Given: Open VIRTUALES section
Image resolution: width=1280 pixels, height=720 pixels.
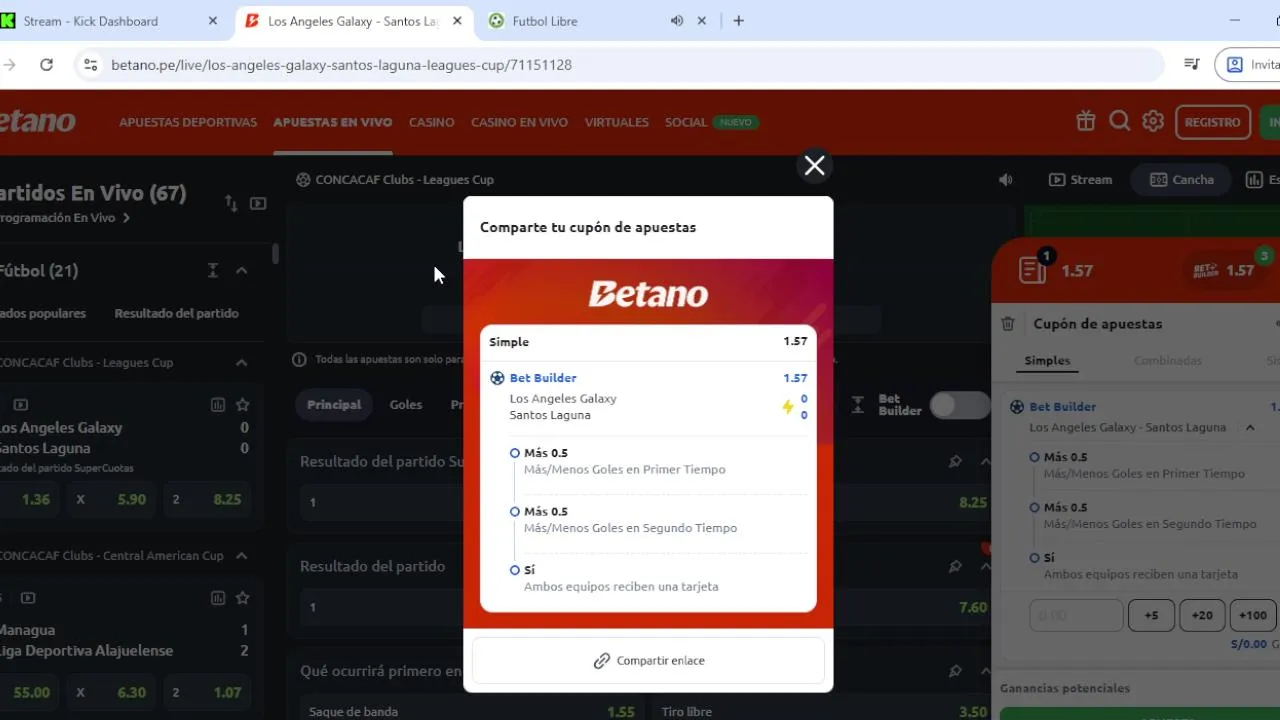Looking at the screenshot, I should [616, 122].
